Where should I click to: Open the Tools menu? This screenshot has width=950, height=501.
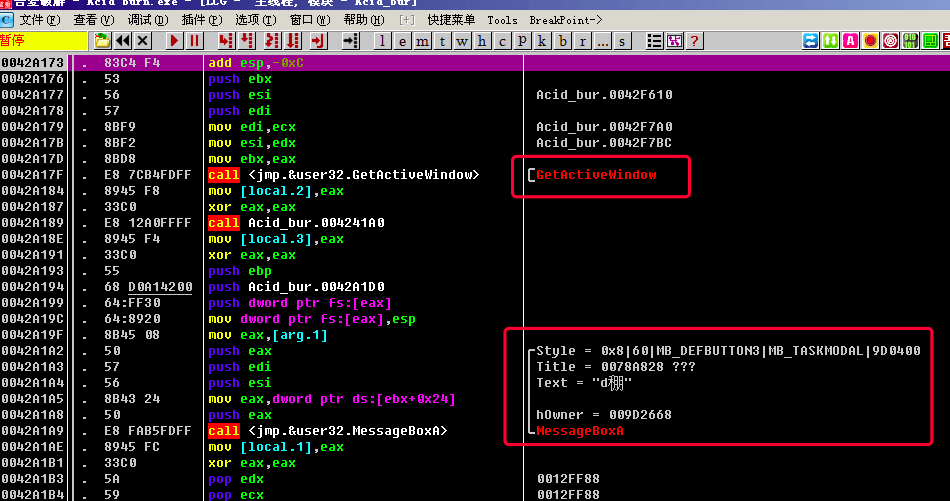point(502,20)
